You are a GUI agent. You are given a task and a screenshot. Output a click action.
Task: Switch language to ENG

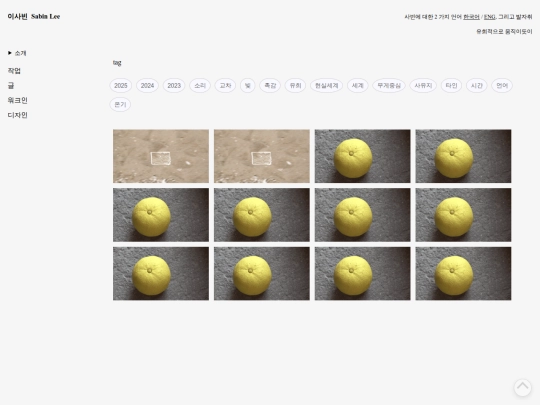(489, 17)
